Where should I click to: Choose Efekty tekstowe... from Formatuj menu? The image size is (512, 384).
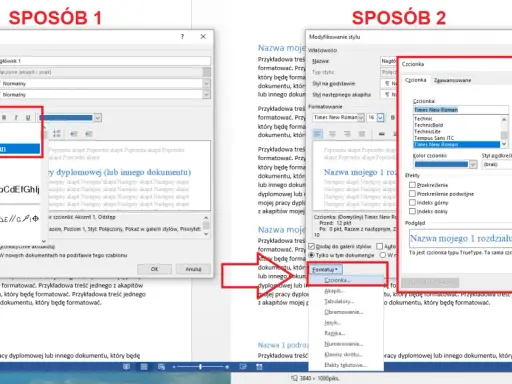(x=346, y=365)
